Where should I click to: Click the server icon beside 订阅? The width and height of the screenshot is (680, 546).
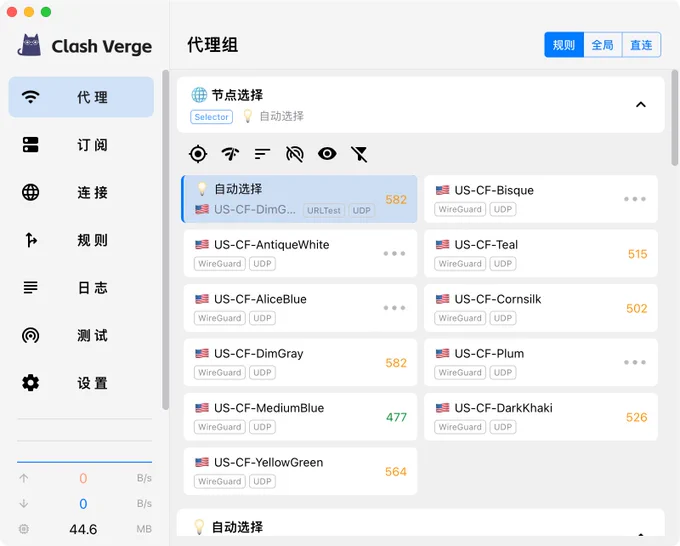[x=30, y=145]
